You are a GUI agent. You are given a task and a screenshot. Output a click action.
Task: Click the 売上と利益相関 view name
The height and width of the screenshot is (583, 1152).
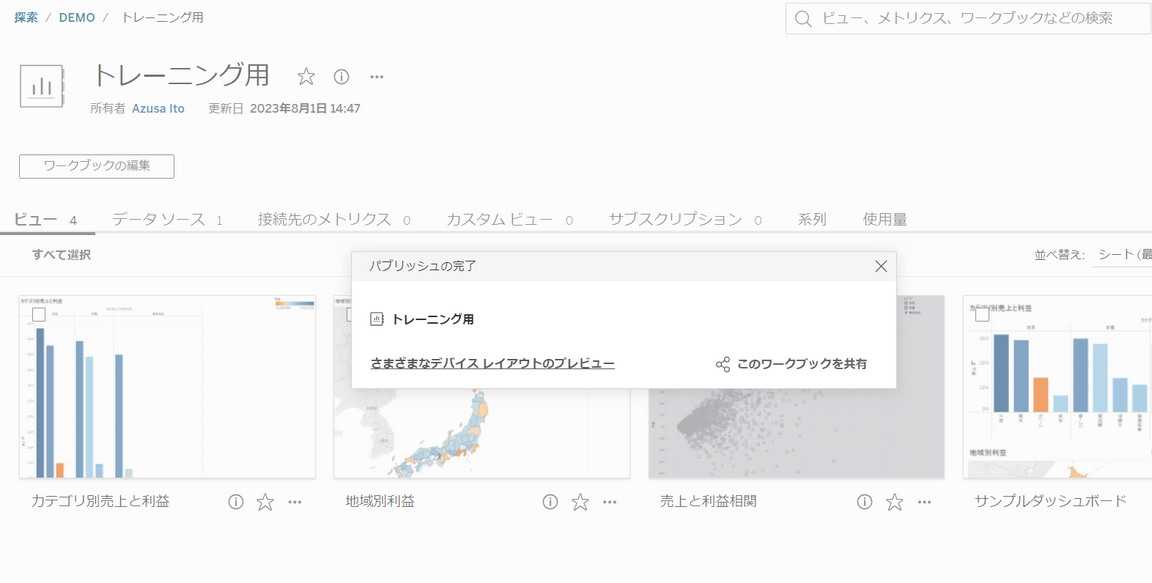[x=708, y=501]
